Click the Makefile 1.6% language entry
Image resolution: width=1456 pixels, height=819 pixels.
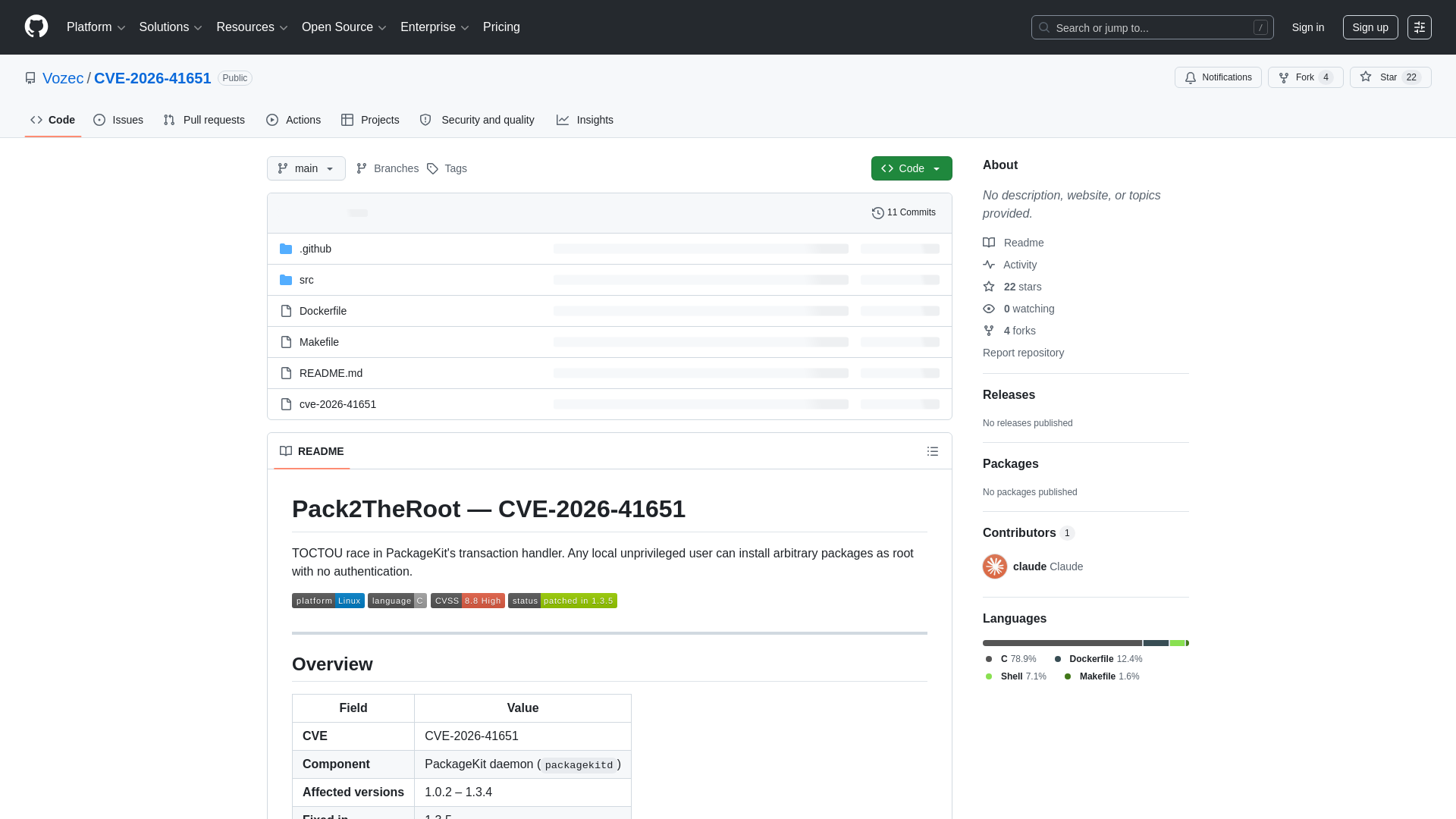tap(1101, 676)
